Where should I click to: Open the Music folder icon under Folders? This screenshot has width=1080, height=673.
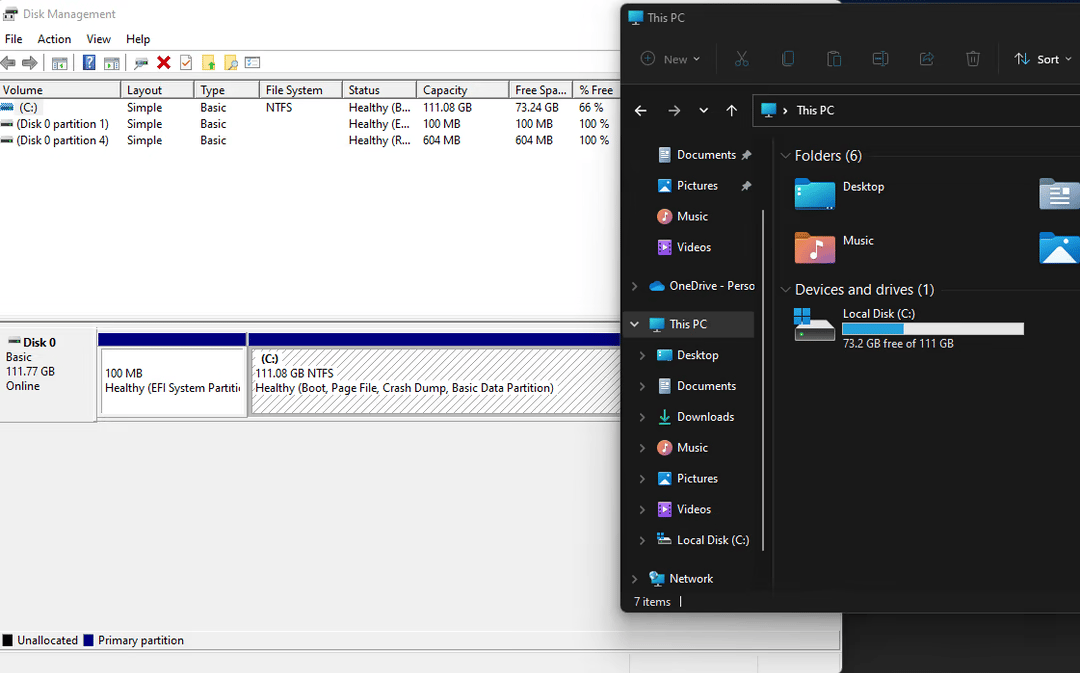coord(814,247)
